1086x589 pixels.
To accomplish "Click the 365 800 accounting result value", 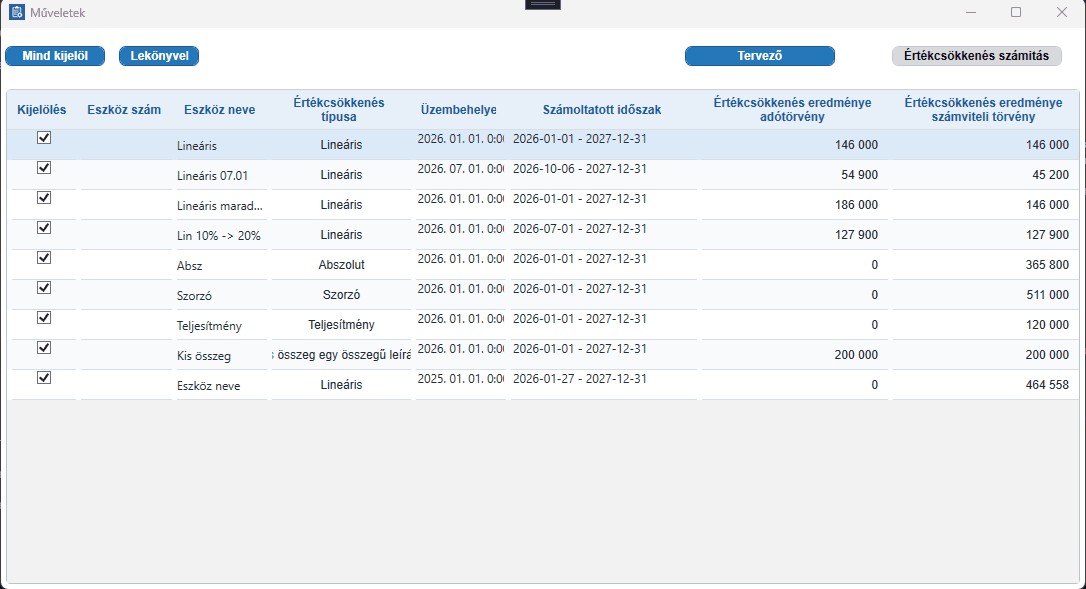I will [x=1047, y=265].
